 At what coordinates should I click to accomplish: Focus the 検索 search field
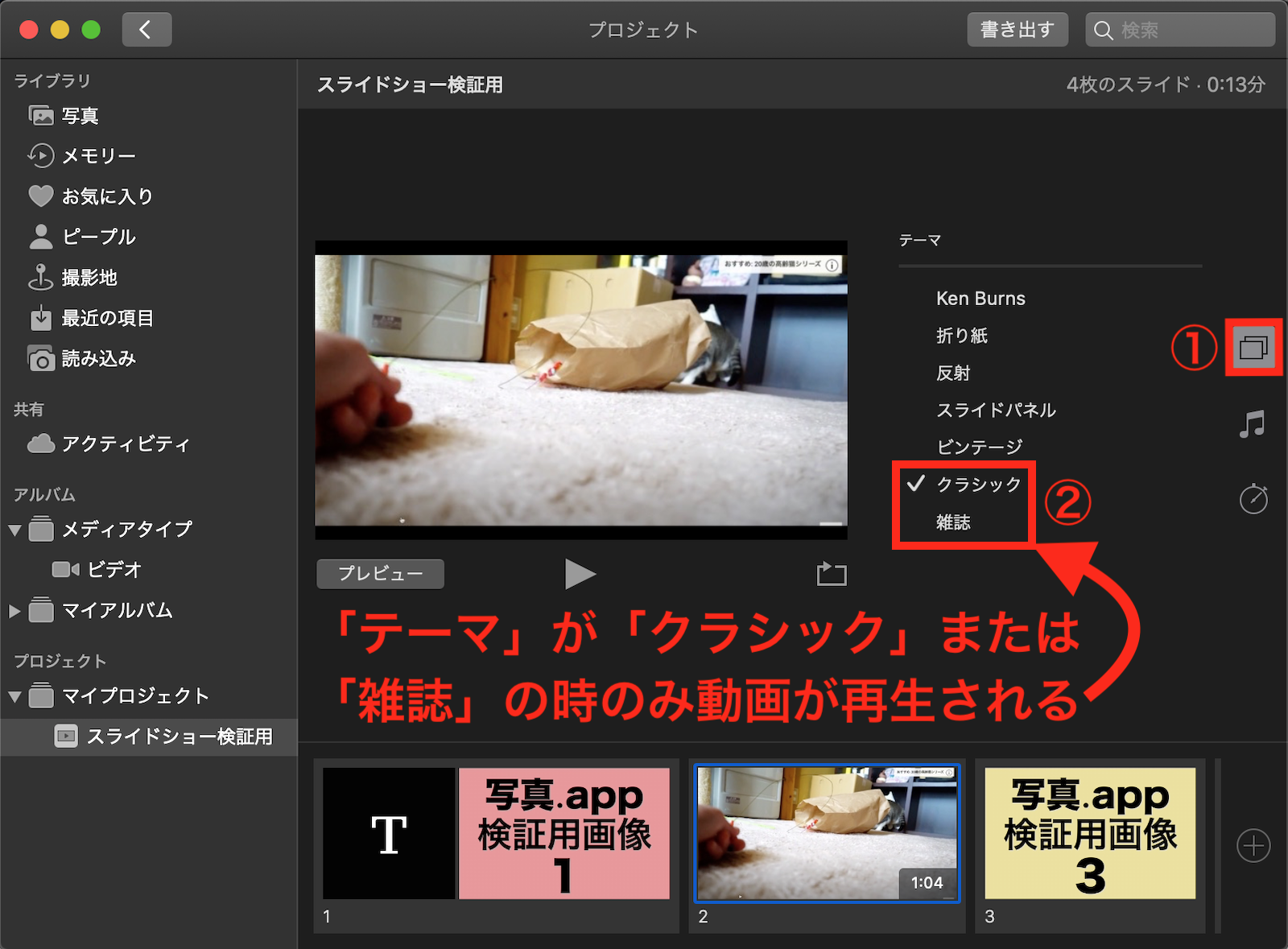tap(1180, 30)
